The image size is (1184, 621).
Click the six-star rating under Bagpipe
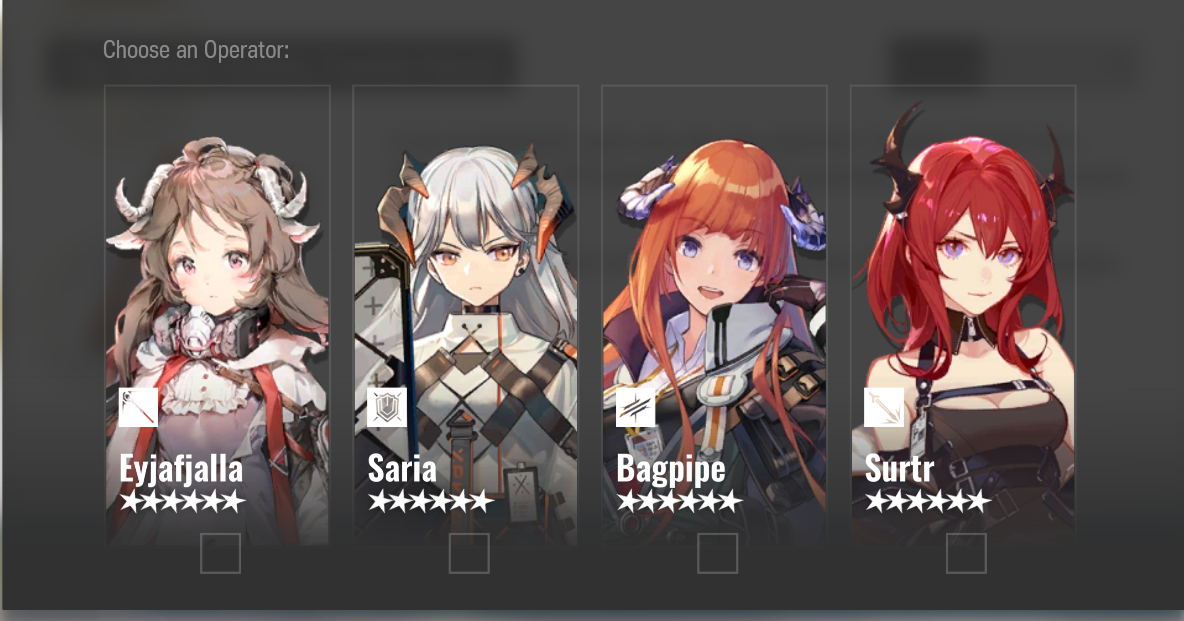tap(680, 502)
